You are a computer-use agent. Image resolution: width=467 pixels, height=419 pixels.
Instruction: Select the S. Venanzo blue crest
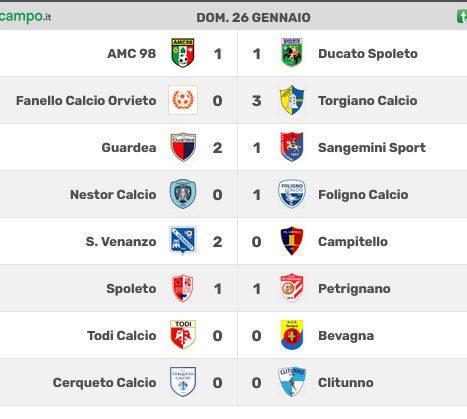click(183, 241)
